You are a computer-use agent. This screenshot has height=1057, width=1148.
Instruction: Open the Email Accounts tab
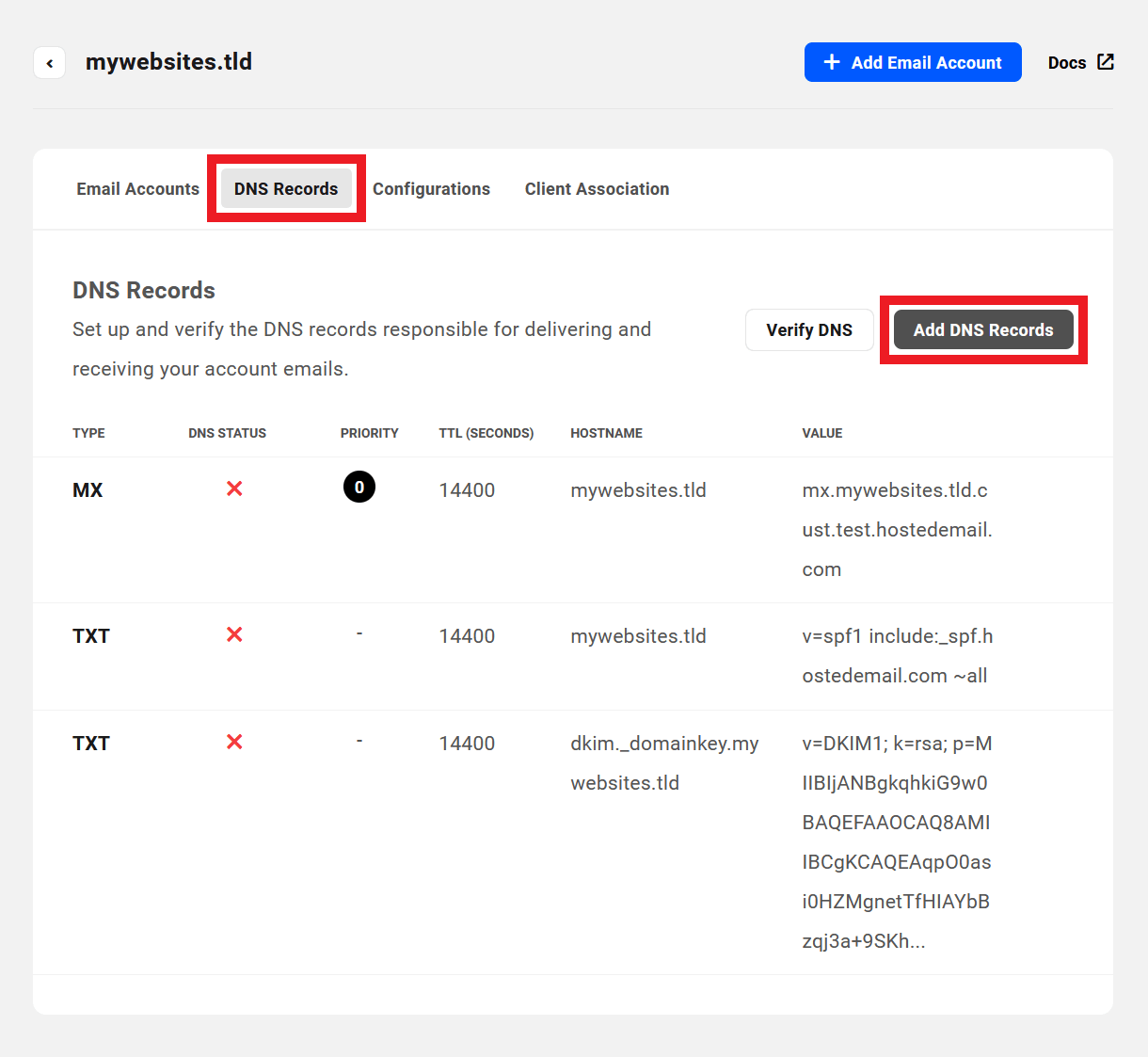point(138,189)
